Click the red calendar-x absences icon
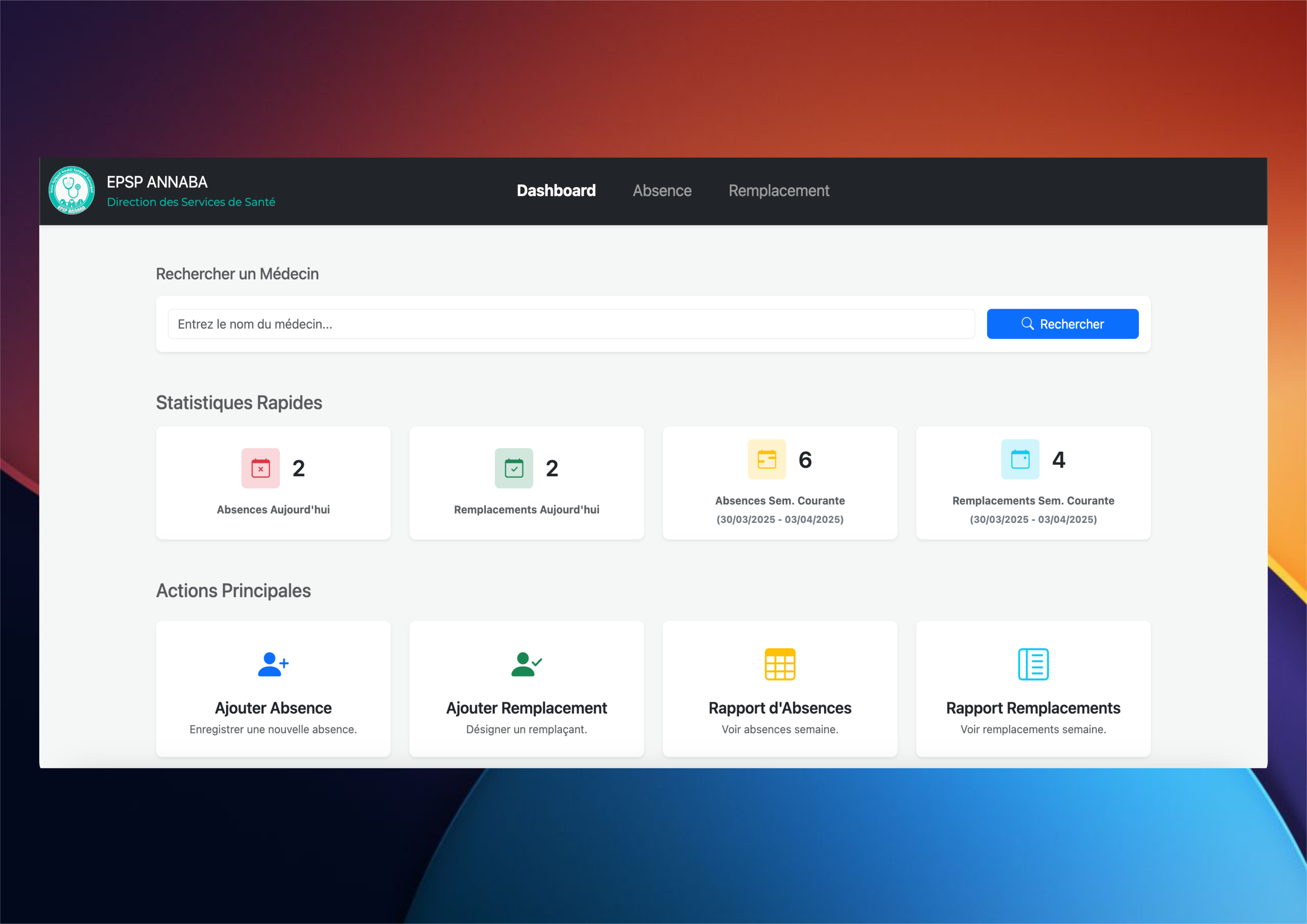The height and width of the screenshot is (924, 1307). pyautogui.click(x=260, y=468)
